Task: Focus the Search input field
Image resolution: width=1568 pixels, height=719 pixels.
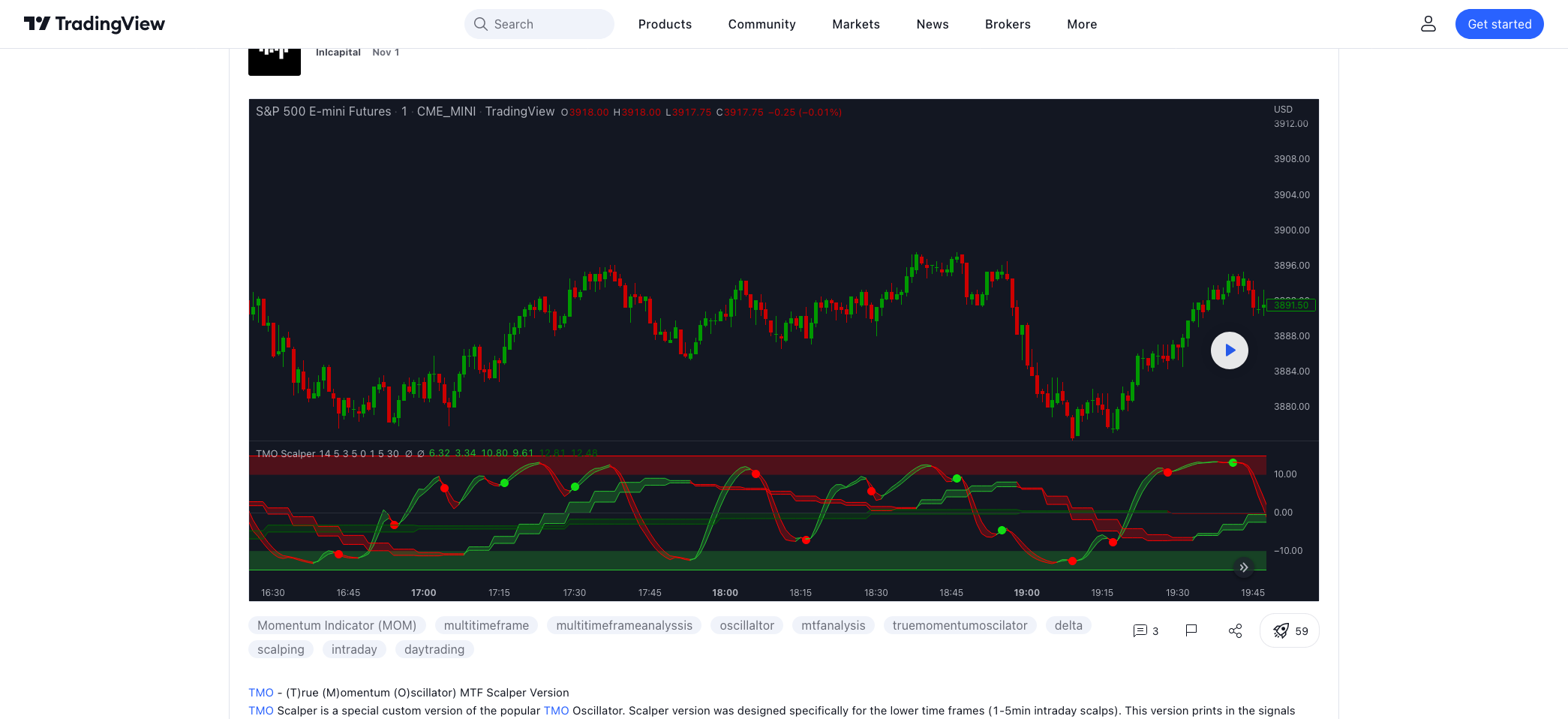Action: pos(539,24)
